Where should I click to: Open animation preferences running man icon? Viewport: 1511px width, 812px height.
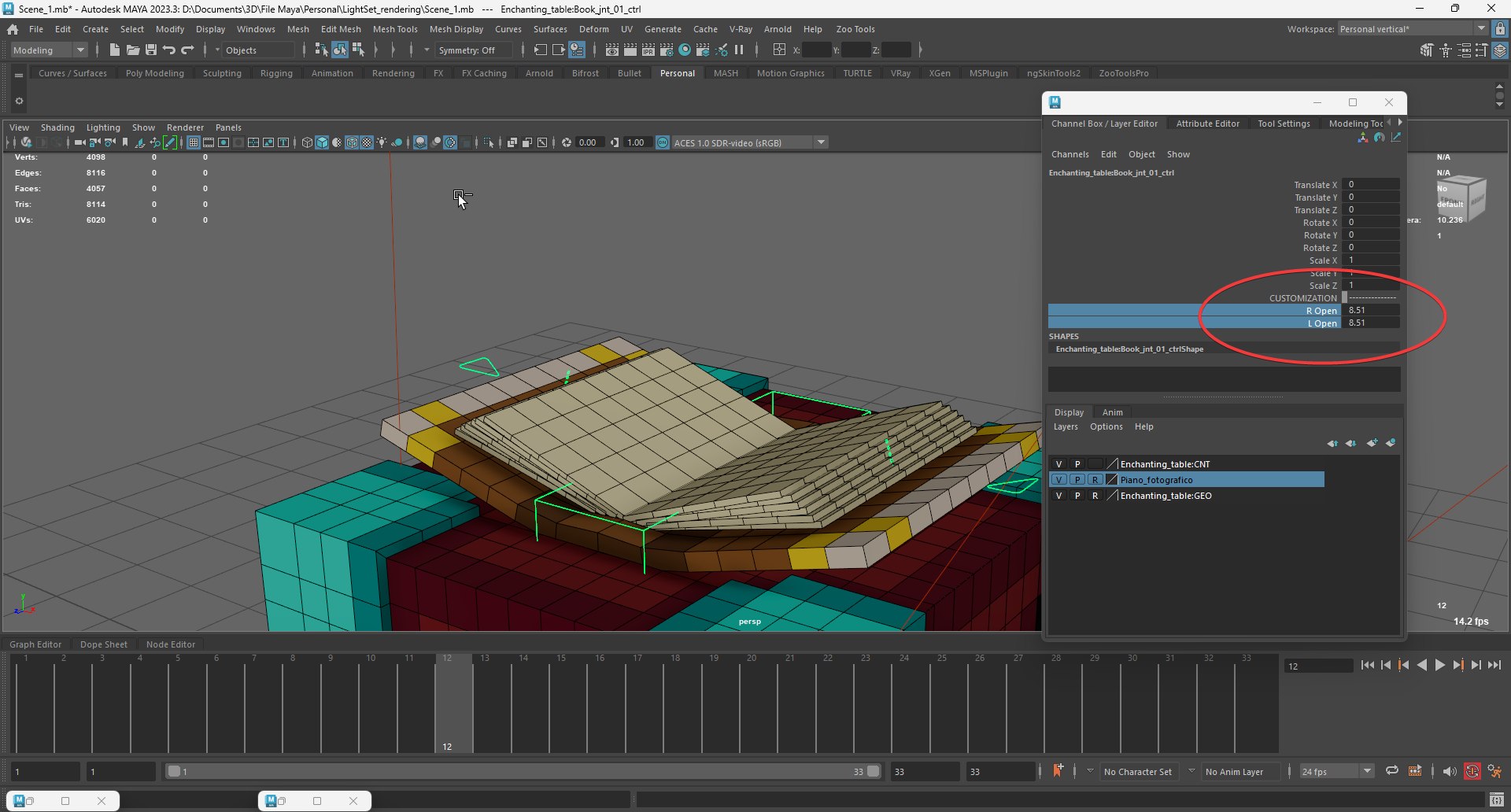click(1494, 771)
